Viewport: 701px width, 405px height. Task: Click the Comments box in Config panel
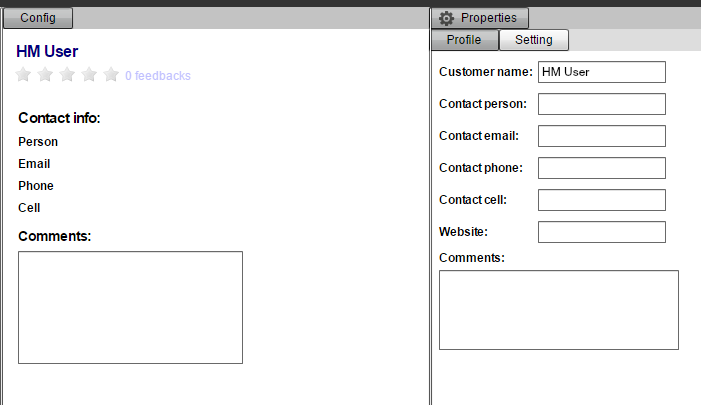click(x=130, y=307)
